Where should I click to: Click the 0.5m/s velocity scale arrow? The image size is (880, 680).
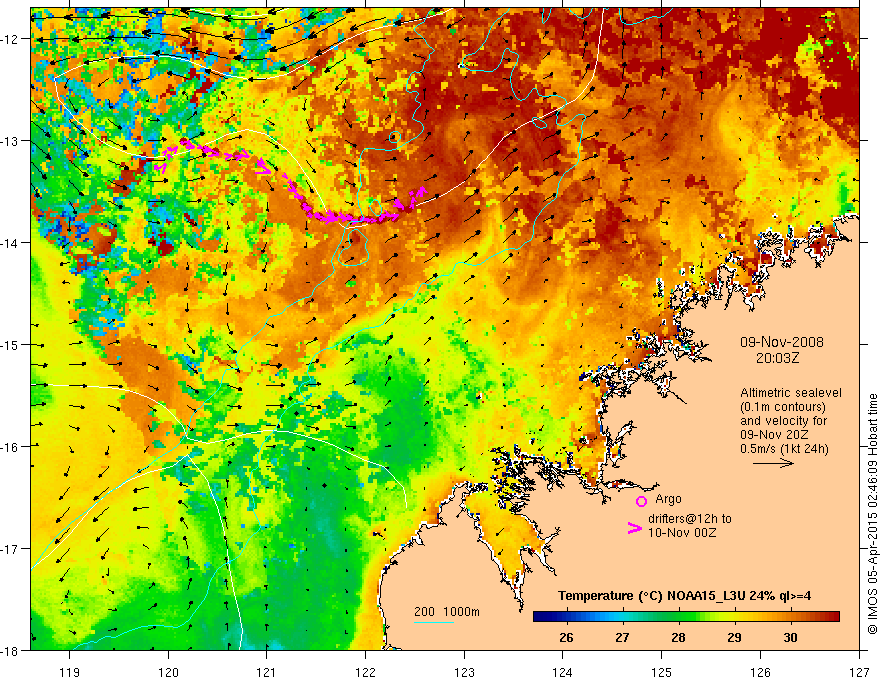coord(773,463)
